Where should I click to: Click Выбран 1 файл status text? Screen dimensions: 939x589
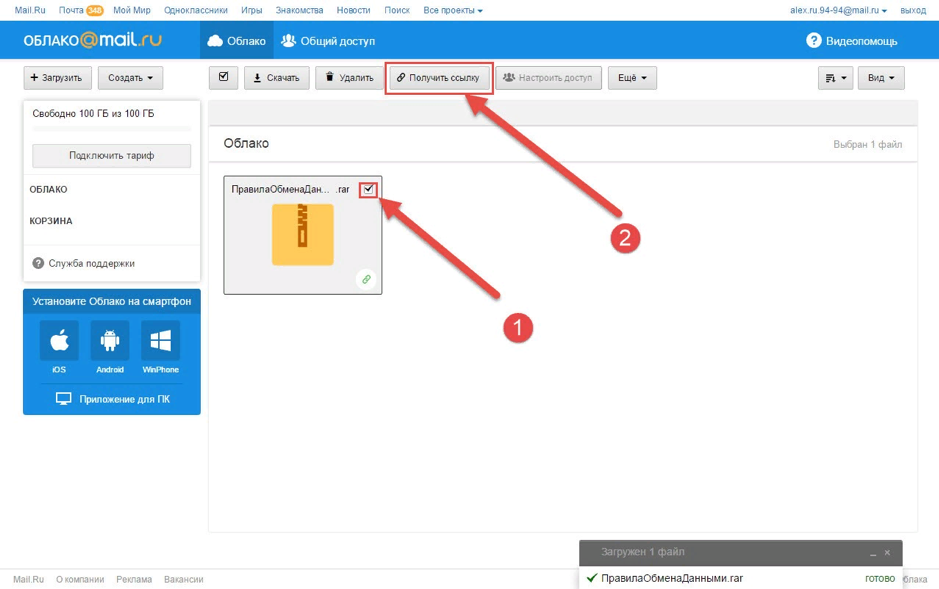[x=868, y=144]
